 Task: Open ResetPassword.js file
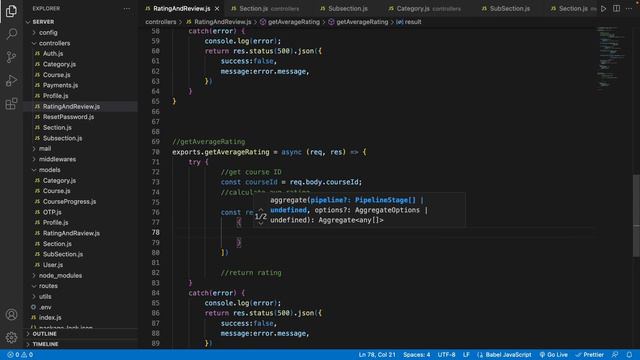click(80, 117)
